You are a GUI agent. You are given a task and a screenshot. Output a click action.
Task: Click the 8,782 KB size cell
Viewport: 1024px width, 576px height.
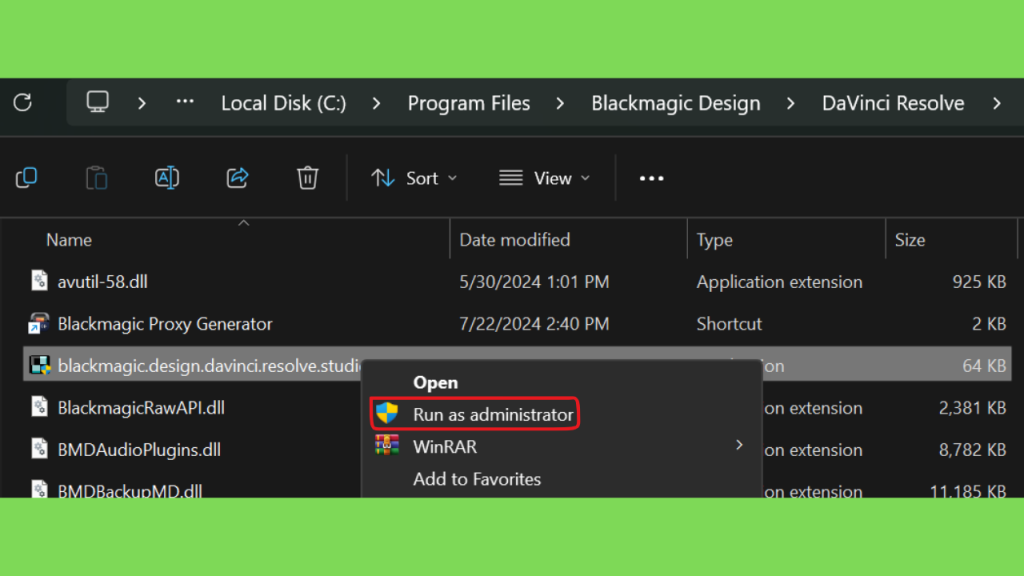coord(972,450)
